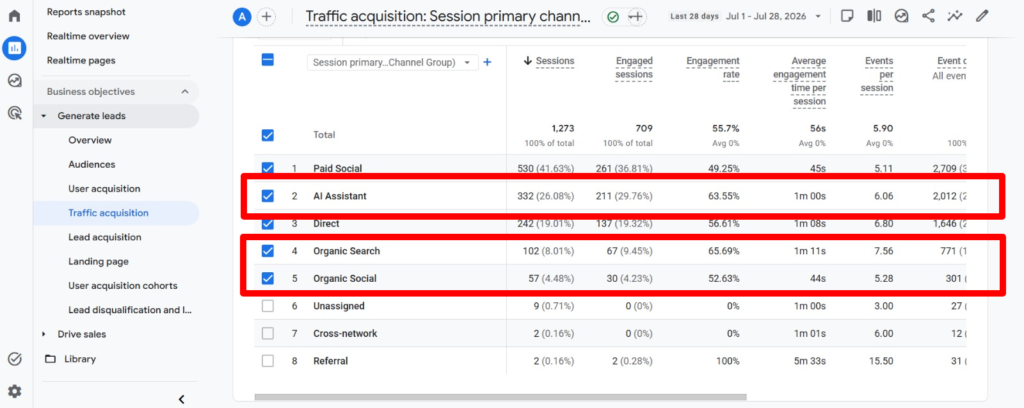Collapse the sidebar with the left chevron

click(182, 400)
